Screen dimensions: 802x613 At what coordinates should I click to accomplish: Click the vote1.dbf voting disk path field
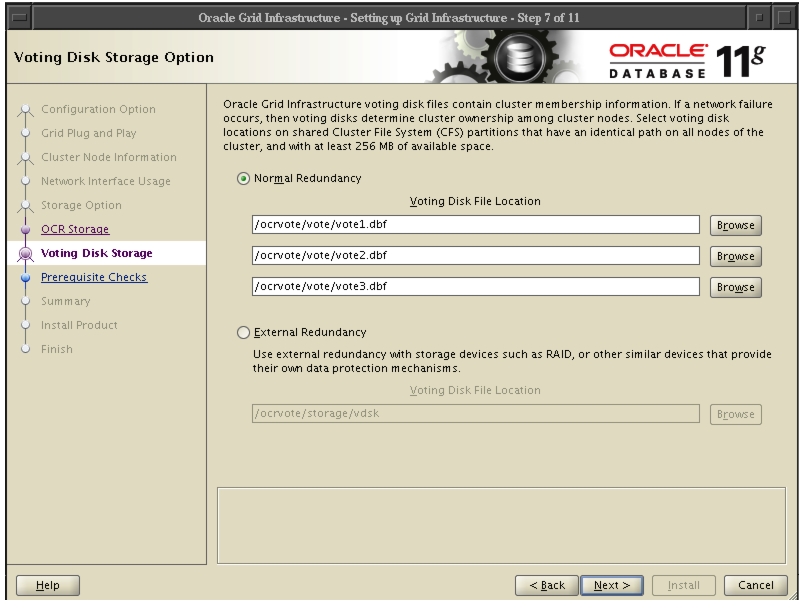(x=476, y=225)
